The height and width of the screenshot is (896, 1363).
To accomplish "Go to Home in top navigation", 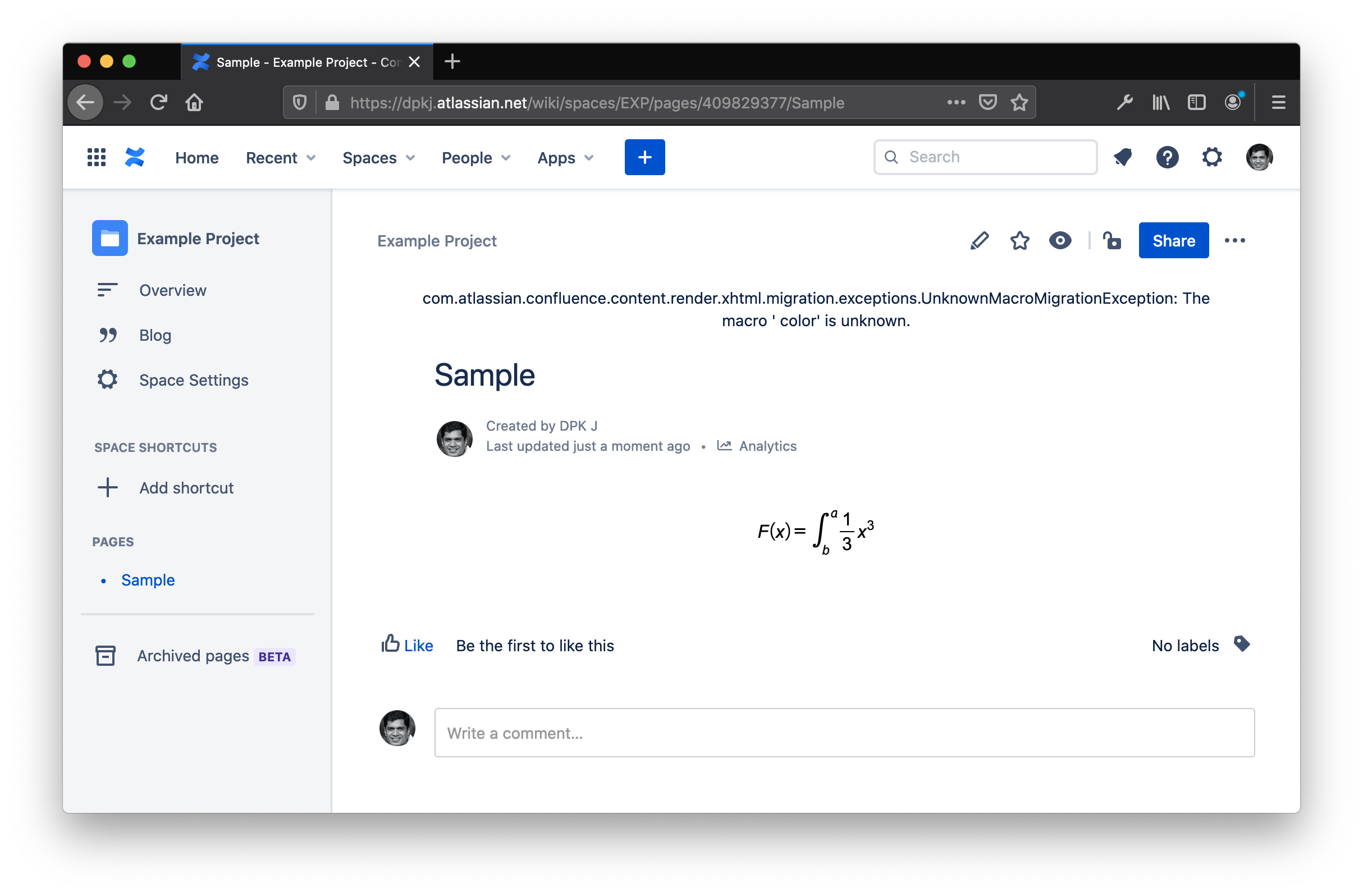I will click(196, 158).
